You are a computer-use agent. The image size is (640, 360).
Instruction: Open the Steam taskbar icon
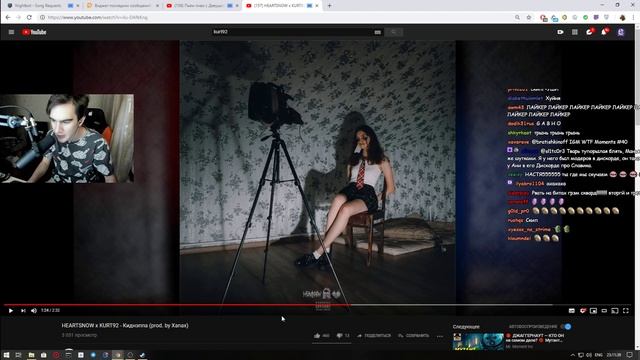(x=142, y=355)
